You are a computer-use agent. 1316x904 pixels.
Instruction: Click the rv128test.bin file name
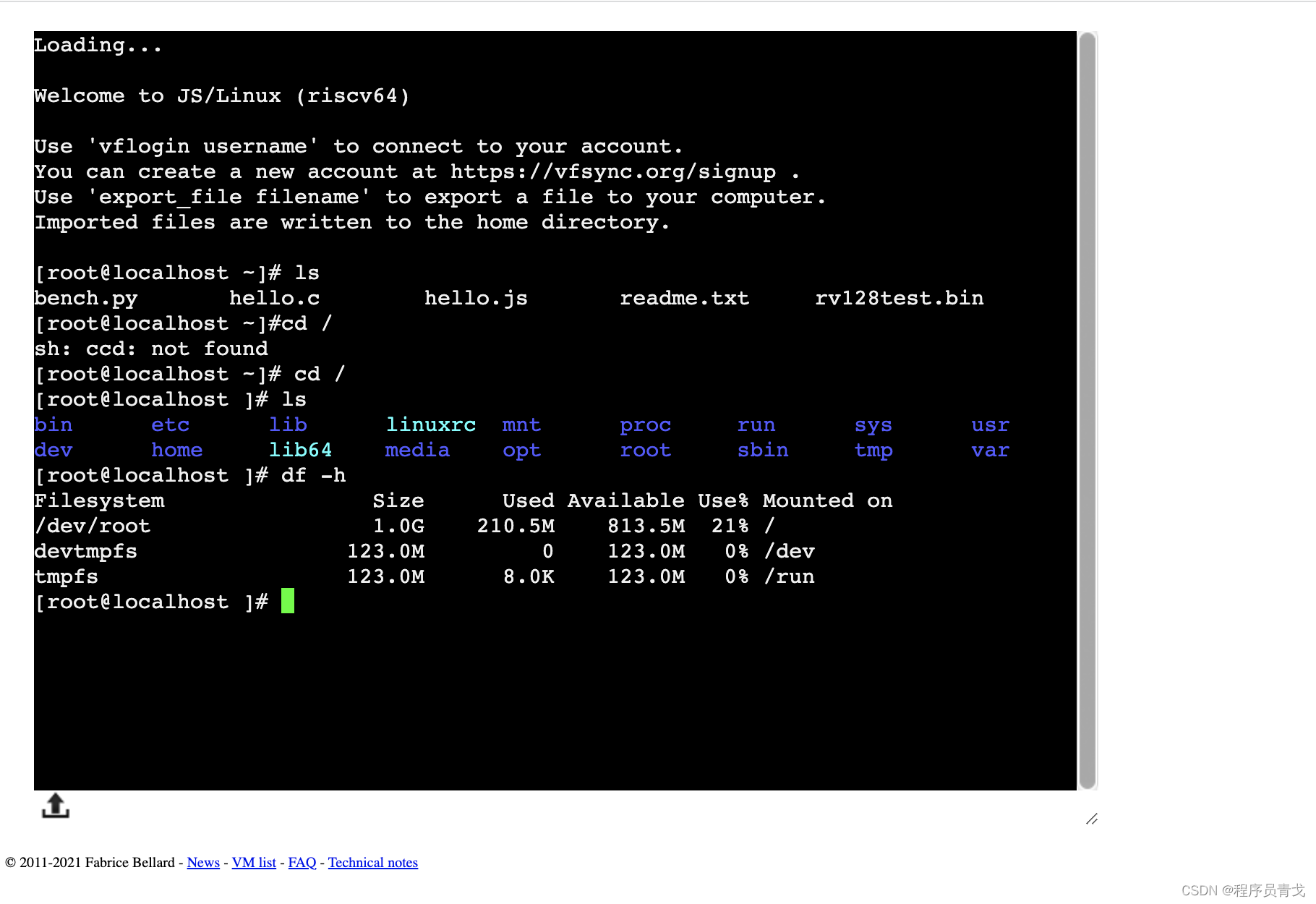click(x=899, y=299)
